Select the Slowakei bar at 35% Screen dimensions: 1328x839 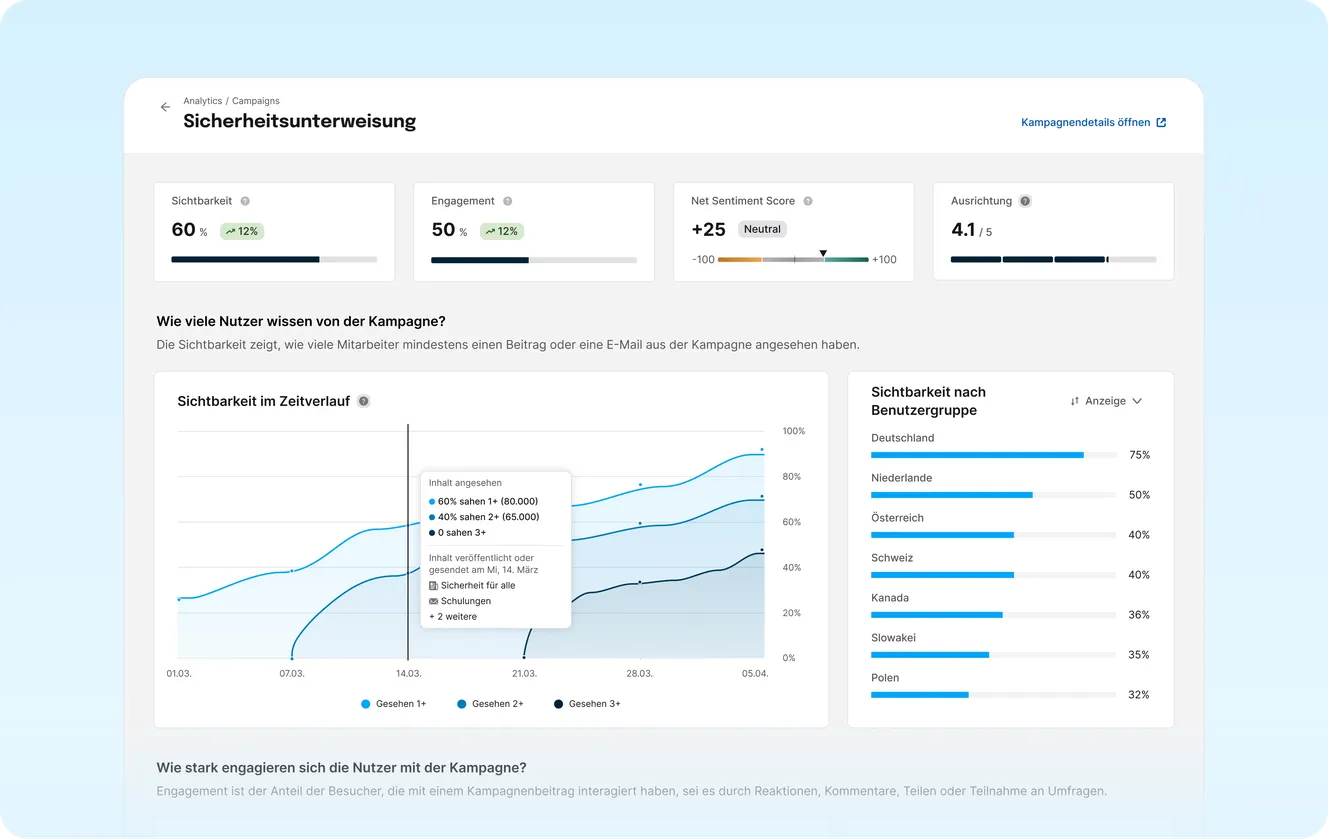coord(994,655)
